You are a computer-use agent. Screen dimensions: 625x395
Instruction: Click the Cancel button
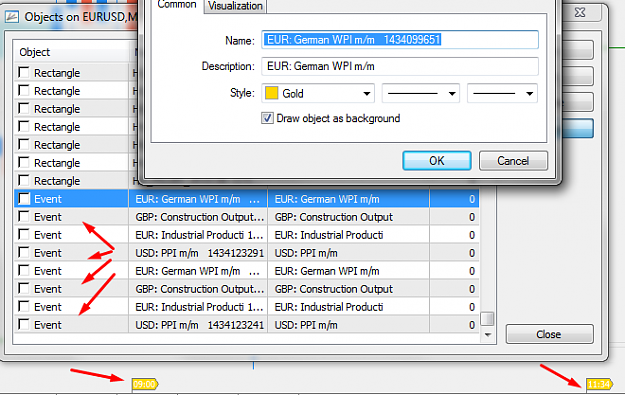[513, 161]
